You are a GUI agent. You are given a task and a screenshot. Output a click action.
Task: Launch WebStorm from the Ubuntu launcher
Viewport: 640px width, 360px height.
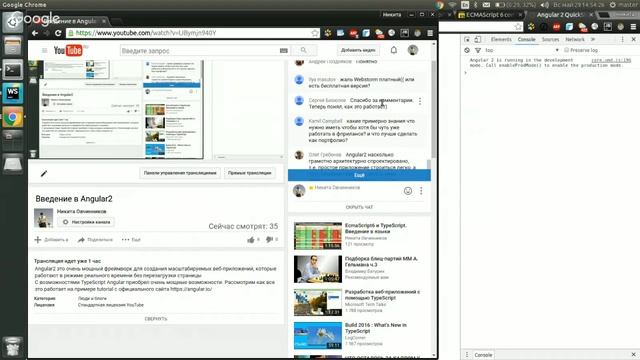point(13,93)
